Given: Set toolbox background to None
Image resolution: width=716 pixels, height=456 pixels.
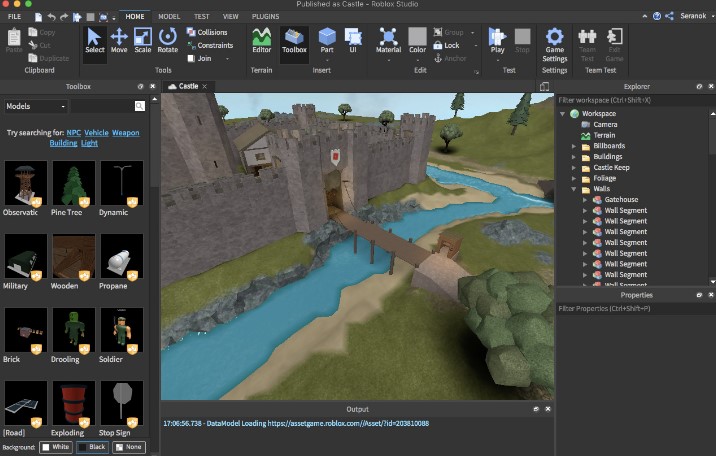Looking at the screenshot, I should [129, 447].
